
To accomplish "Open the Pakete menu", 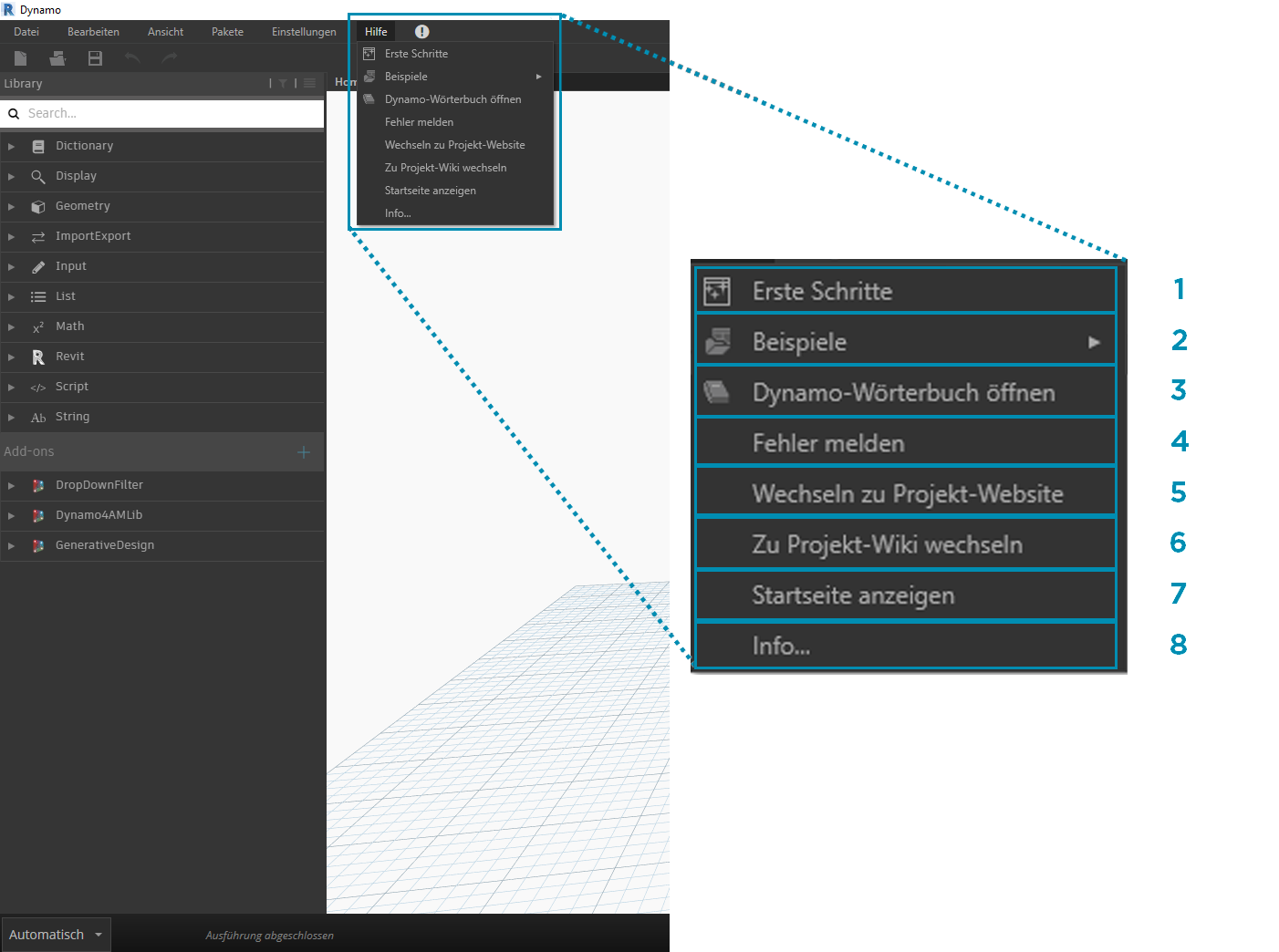I will (227, 31).
